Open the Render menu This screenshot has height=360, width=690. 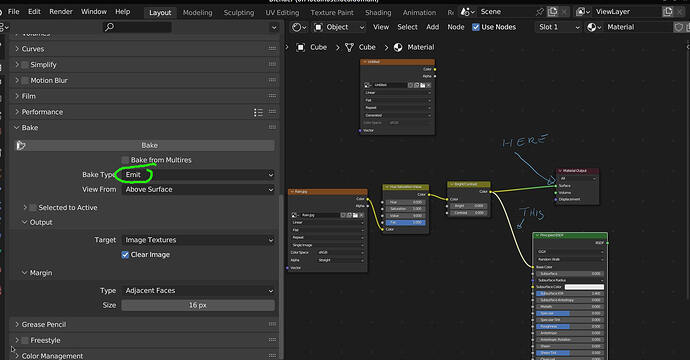pos(61,12)
